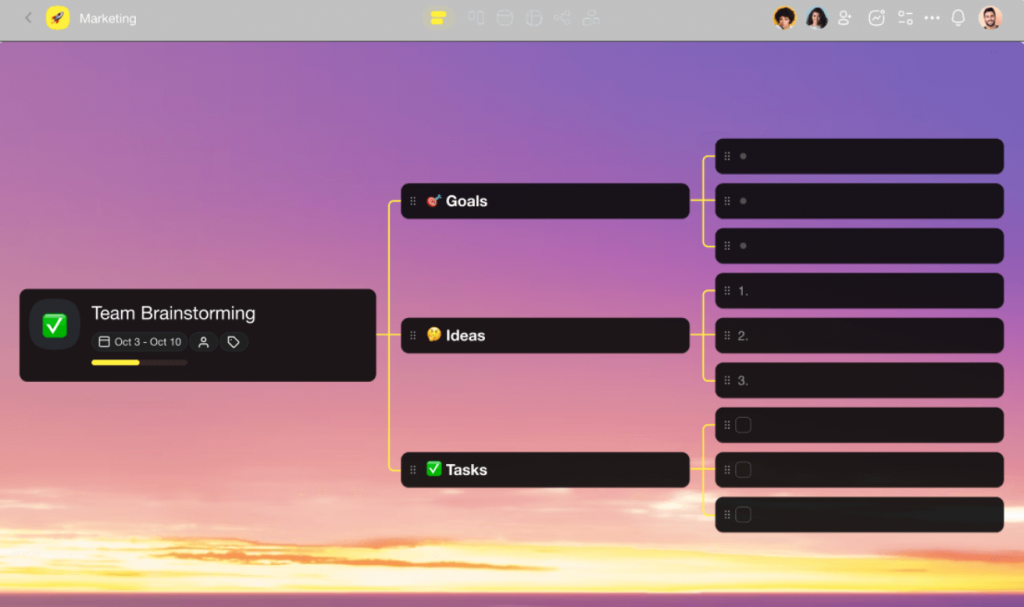Open the Marketing rocket space icon
This screenshot has height=607, width=1024.
point(57,18)
